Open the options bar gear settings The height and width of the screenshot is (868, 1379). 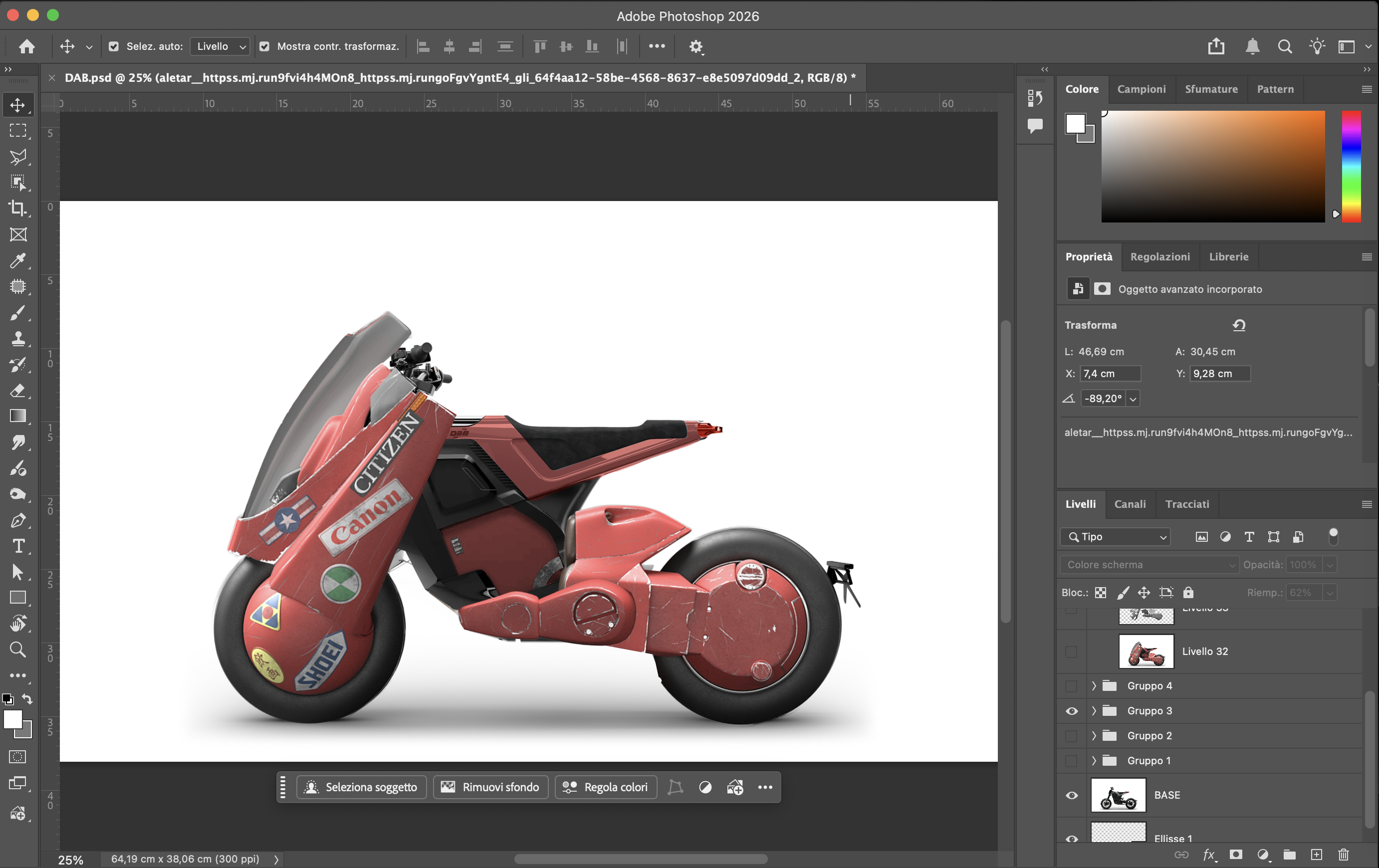pos(696,46)
